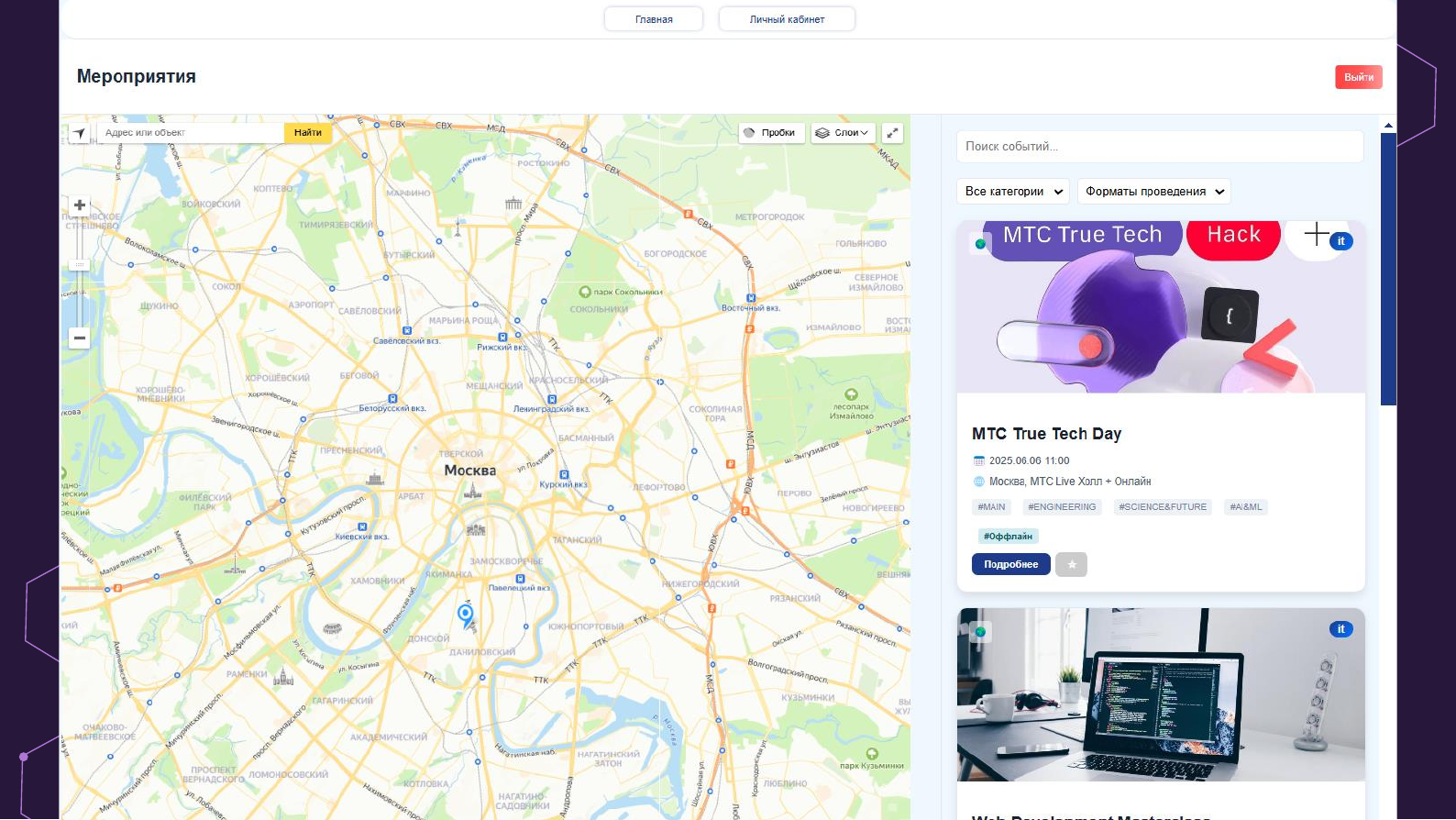Image resolution: width=1456 pixels, height=820 pixels.
Task: Click the Мероприятия page heading
Action: (137, 77)
